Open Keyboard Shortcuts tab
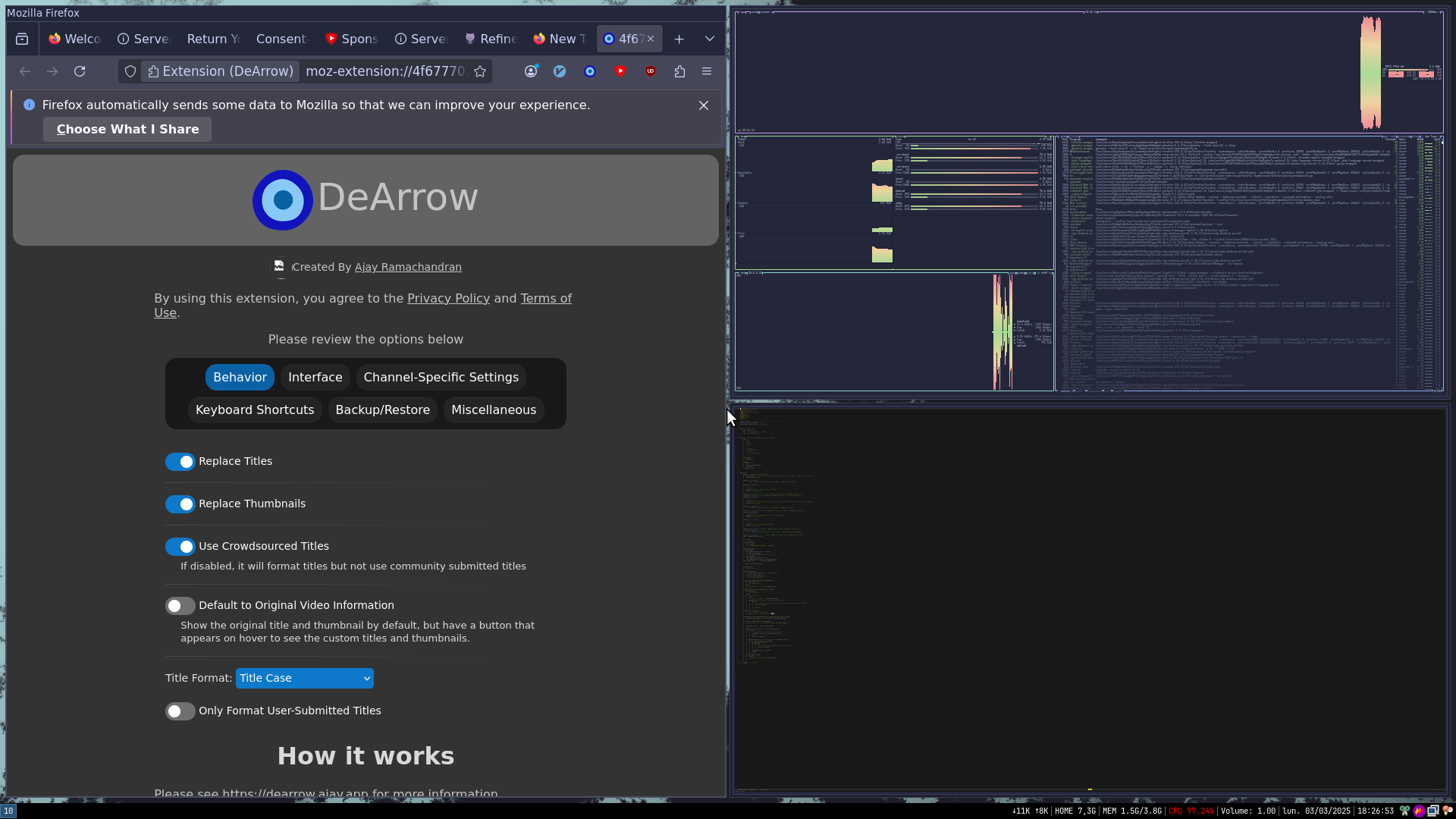Viewport: 1456px width, 819px height. pyautogui.click(x=255, y=409)
